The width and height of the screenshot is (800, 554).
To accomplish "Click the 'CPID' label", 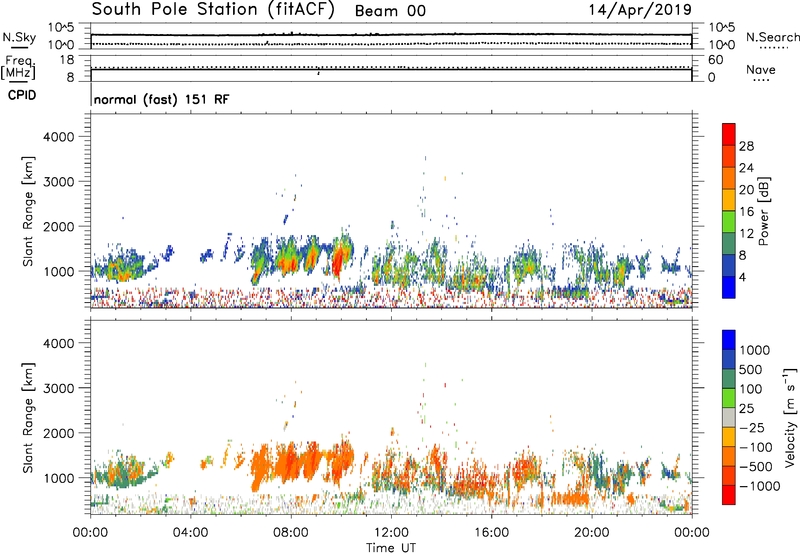I will click(x=22, y=95).
